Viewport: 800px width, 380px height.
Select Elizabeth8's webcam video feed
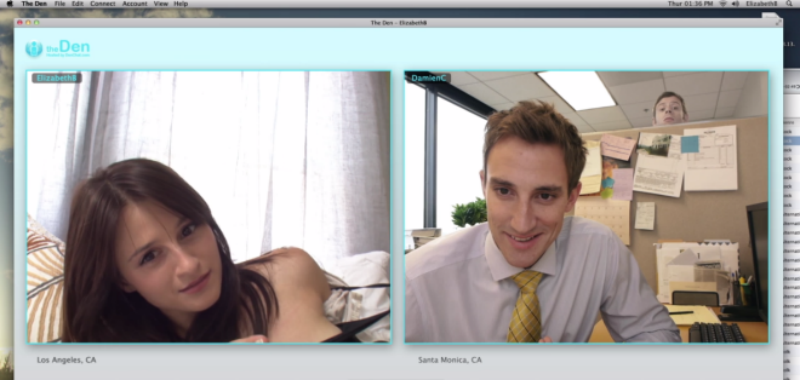pos(209,207)
